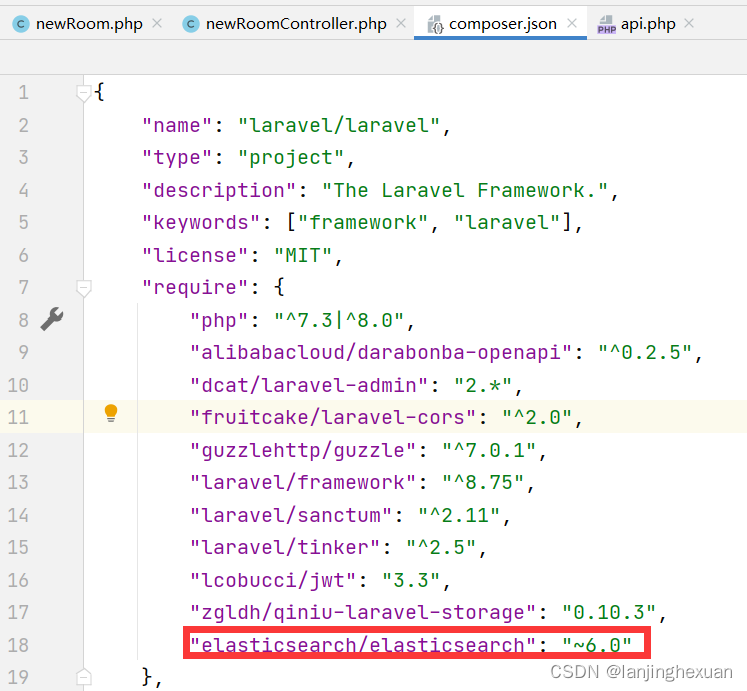747x691 pixels.
Task: Click the class icon on newRoomController.php tab
Action: point(191,24)
